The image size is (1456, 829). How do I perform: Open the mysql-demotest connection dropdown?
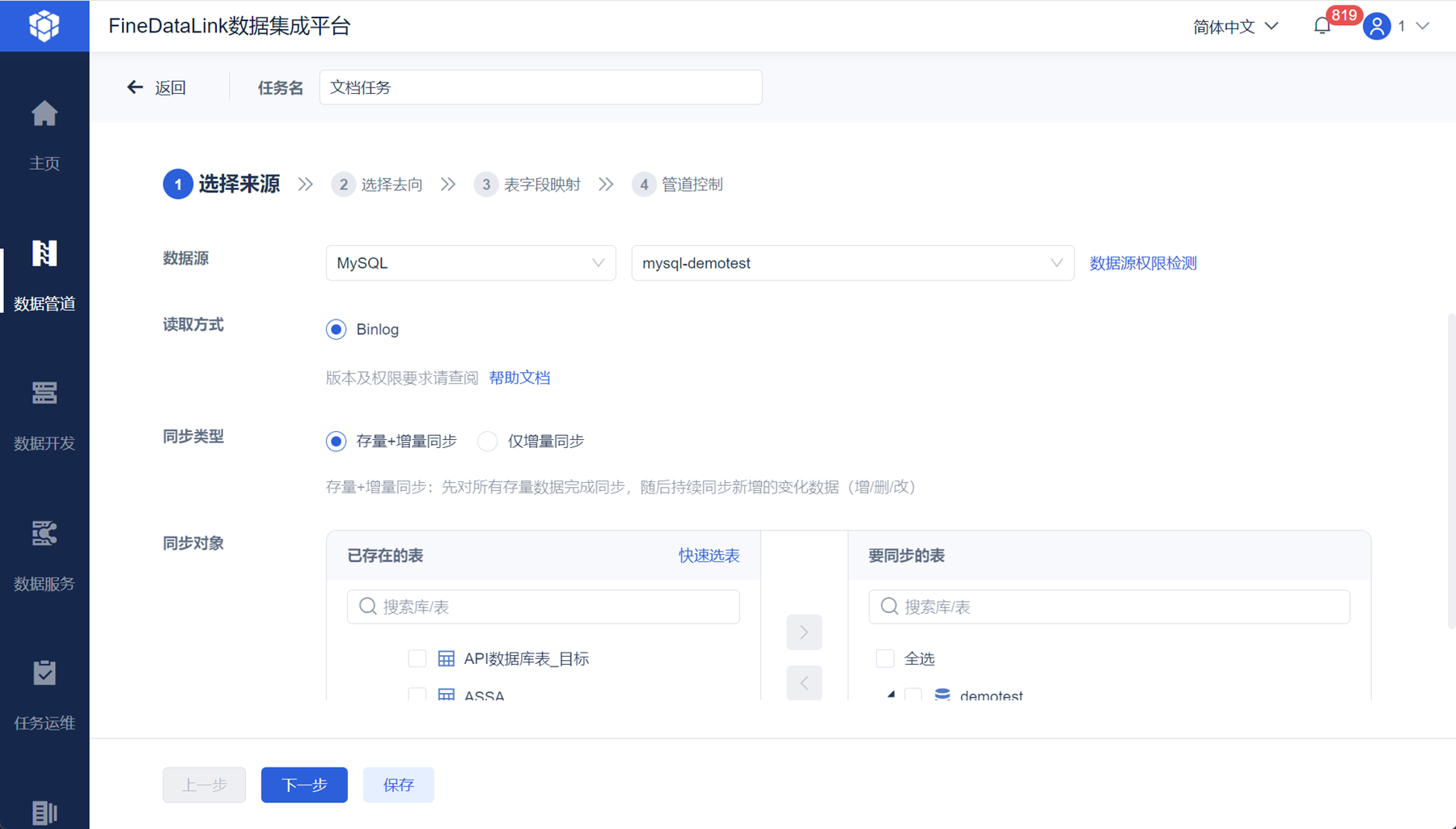[853, 263]
